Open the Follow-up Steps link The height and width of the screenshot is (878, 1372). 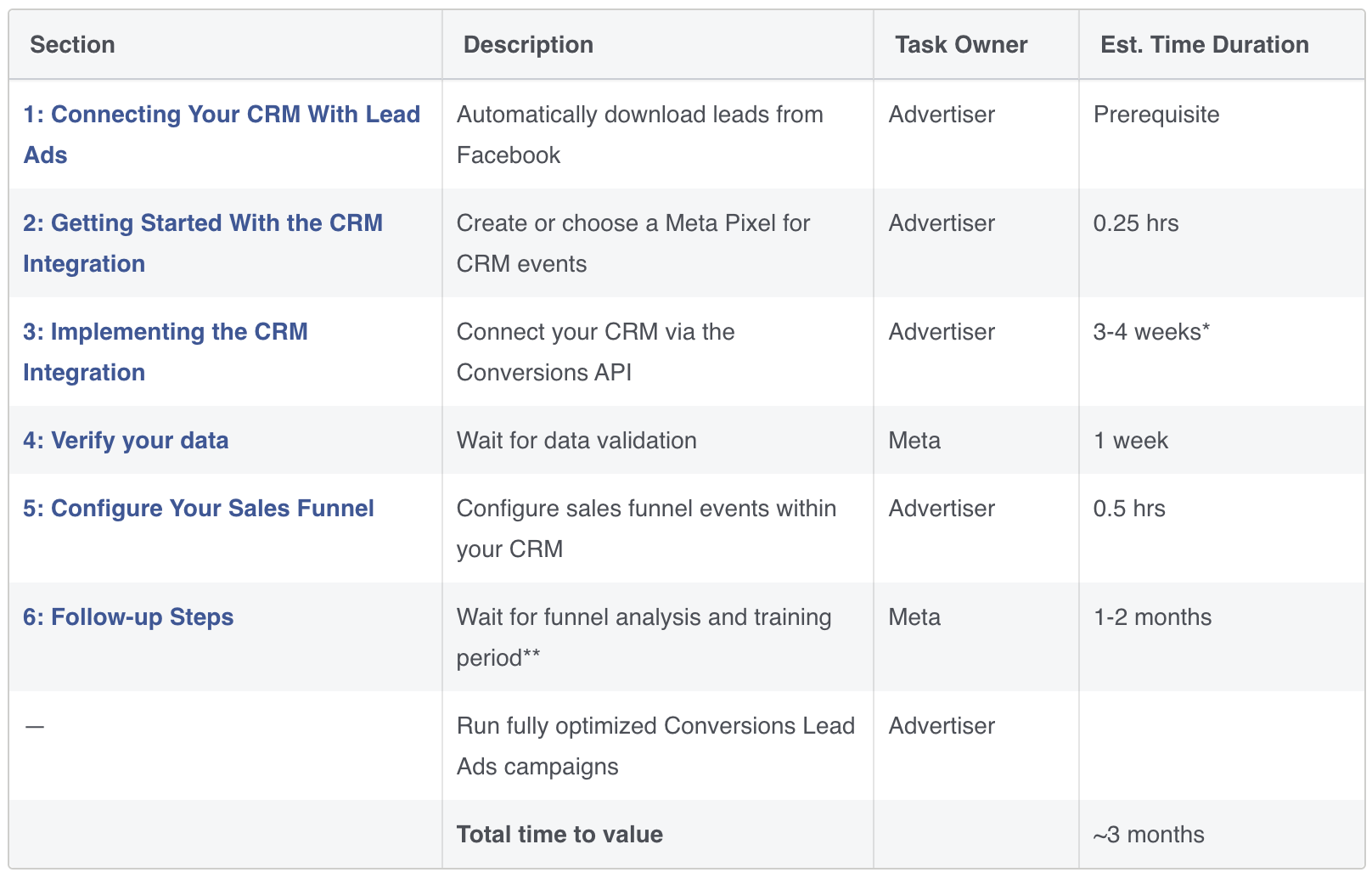click(x=128, y=616)
